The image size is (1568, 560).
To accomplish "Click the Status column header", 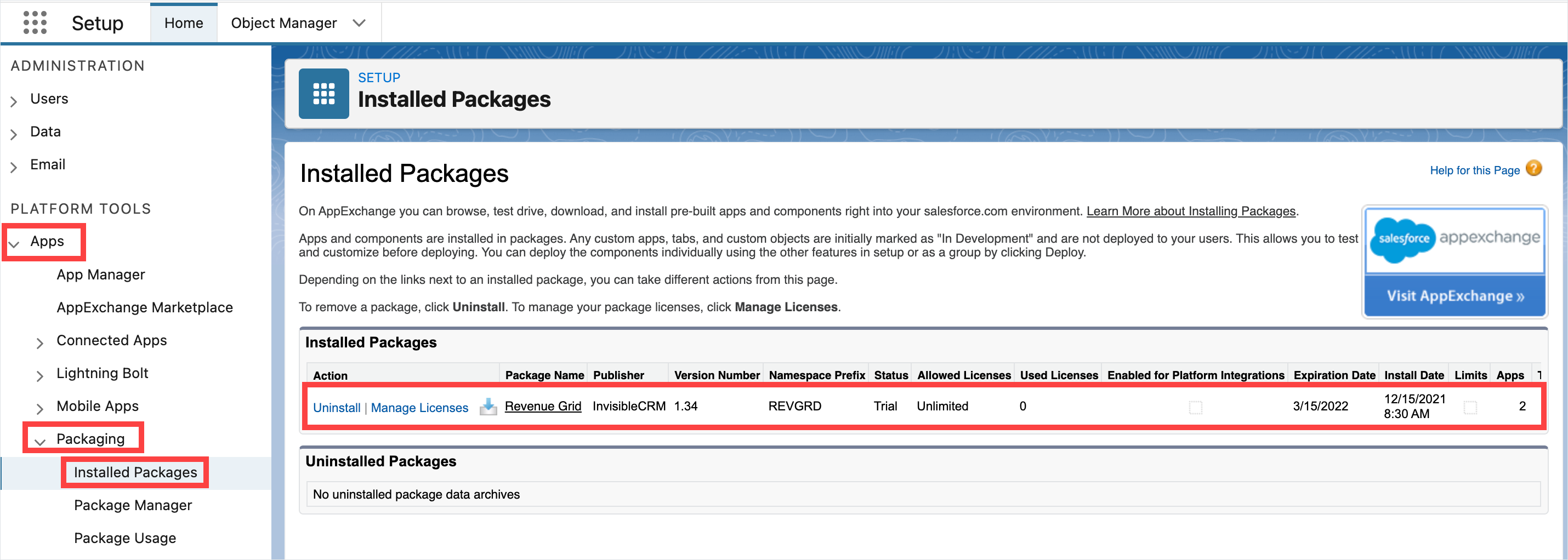I will tap(890, 375).
